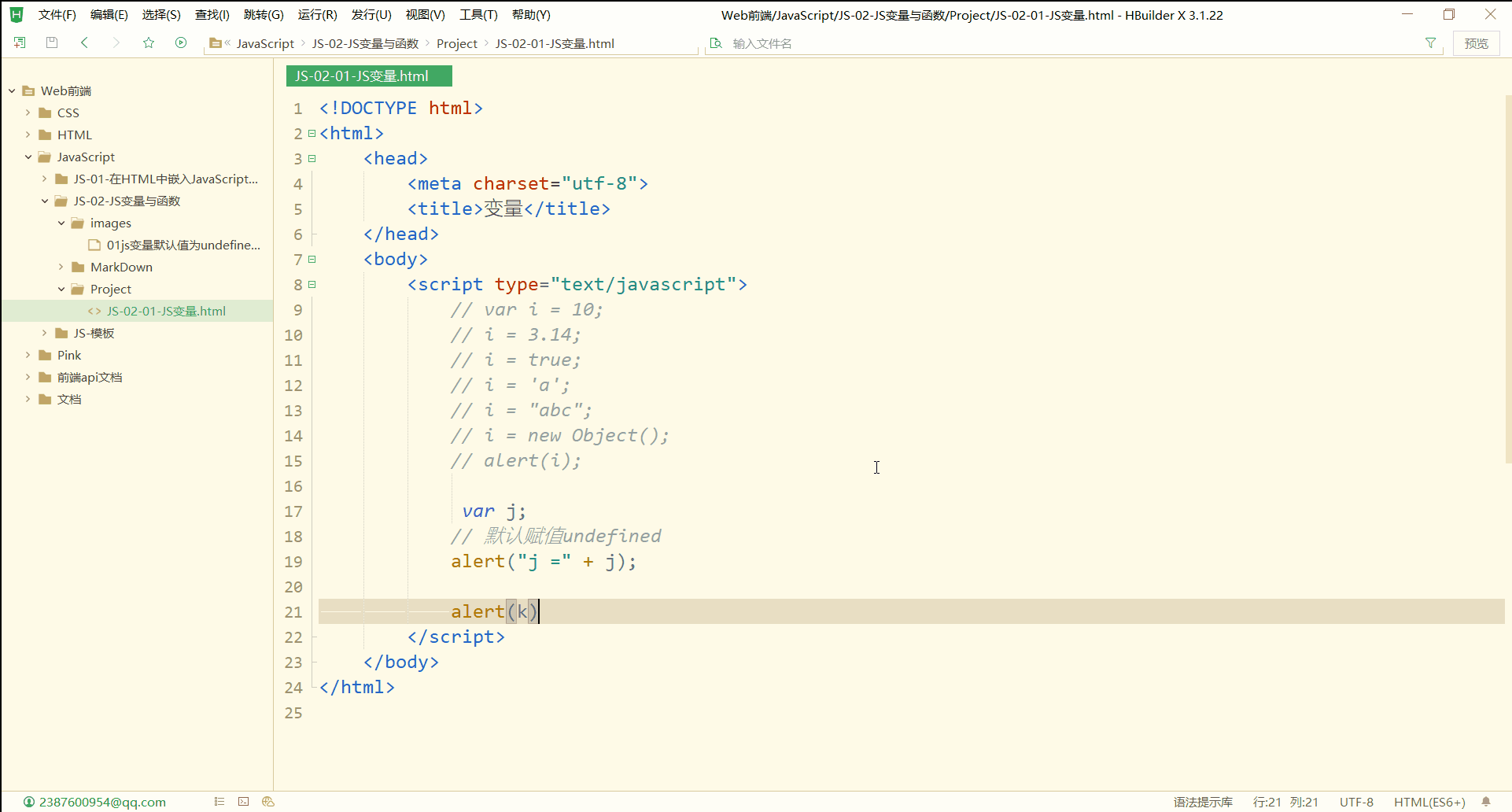
Task: Open the file search magnifier icon
Action: point(717,43)
